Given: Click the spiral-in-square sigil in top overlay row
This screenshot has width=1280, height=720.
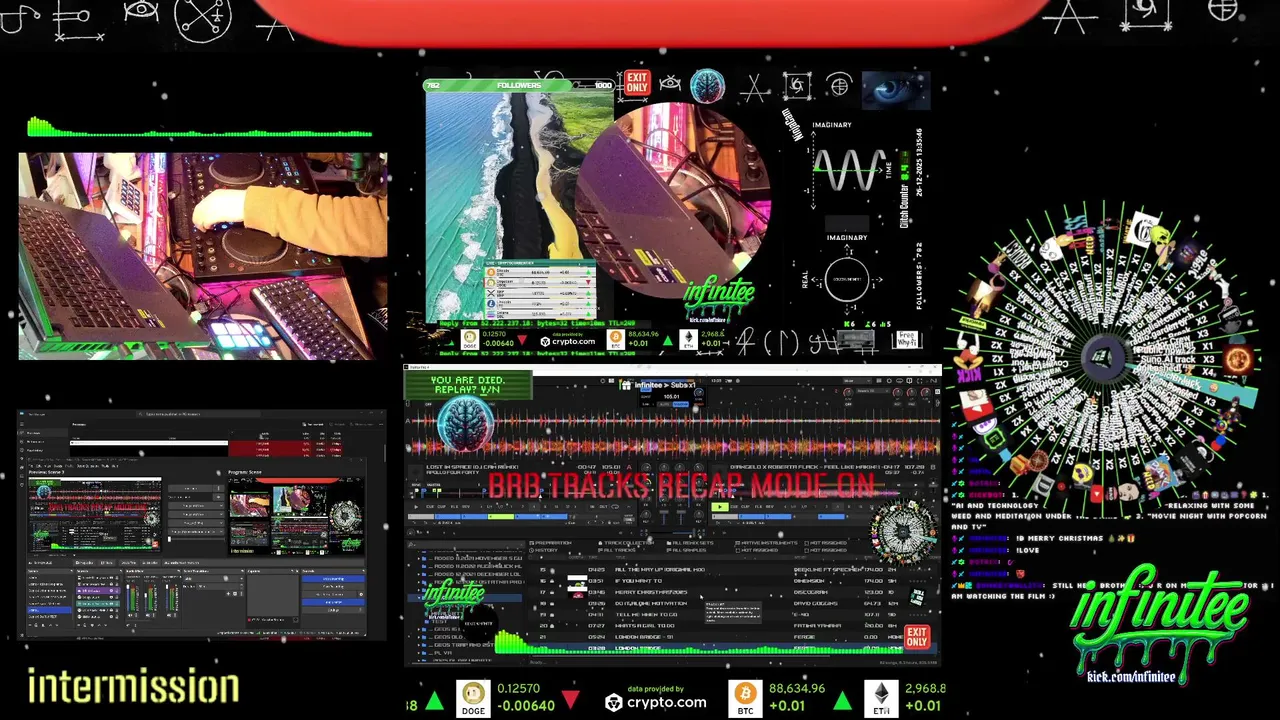Looking at the screenshot, I should (797, 87).
